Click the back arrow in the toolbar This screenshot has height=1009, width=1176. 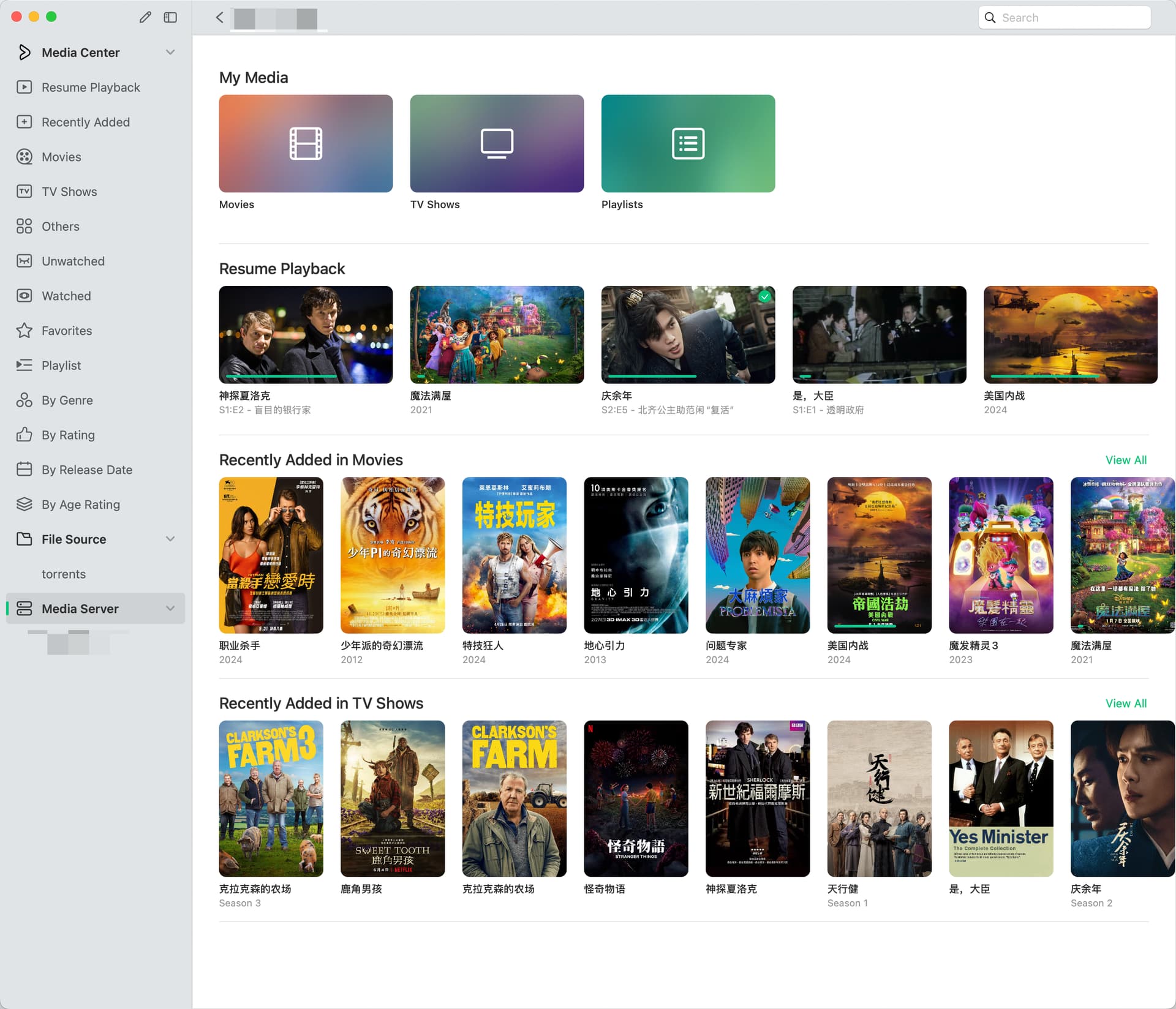pyautogui.click(x=219, y=17)
